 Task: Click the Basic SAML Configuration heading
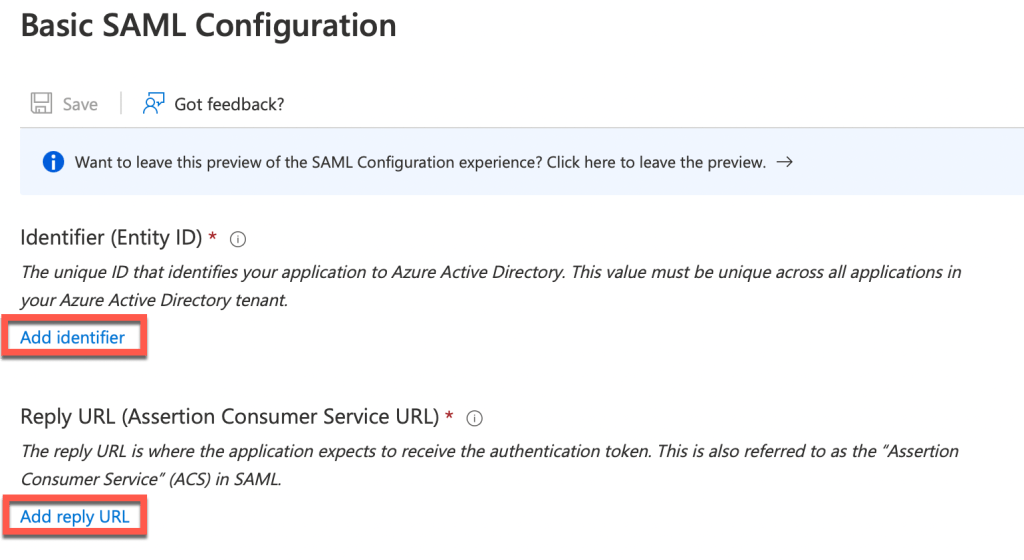[x=208, y=26]
